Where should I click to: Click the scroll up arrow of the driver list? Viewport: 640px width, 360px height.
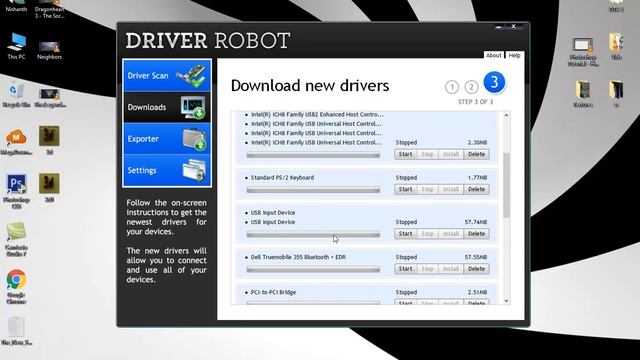coord(506,116)
